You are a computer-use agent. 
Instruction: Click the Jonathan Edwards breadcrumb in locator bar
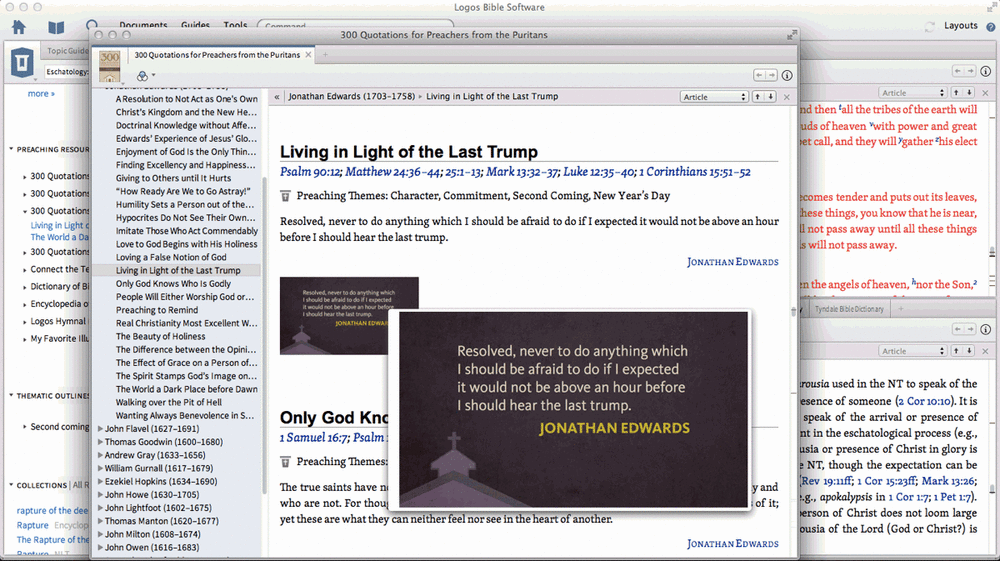click(x=351, y=97)
